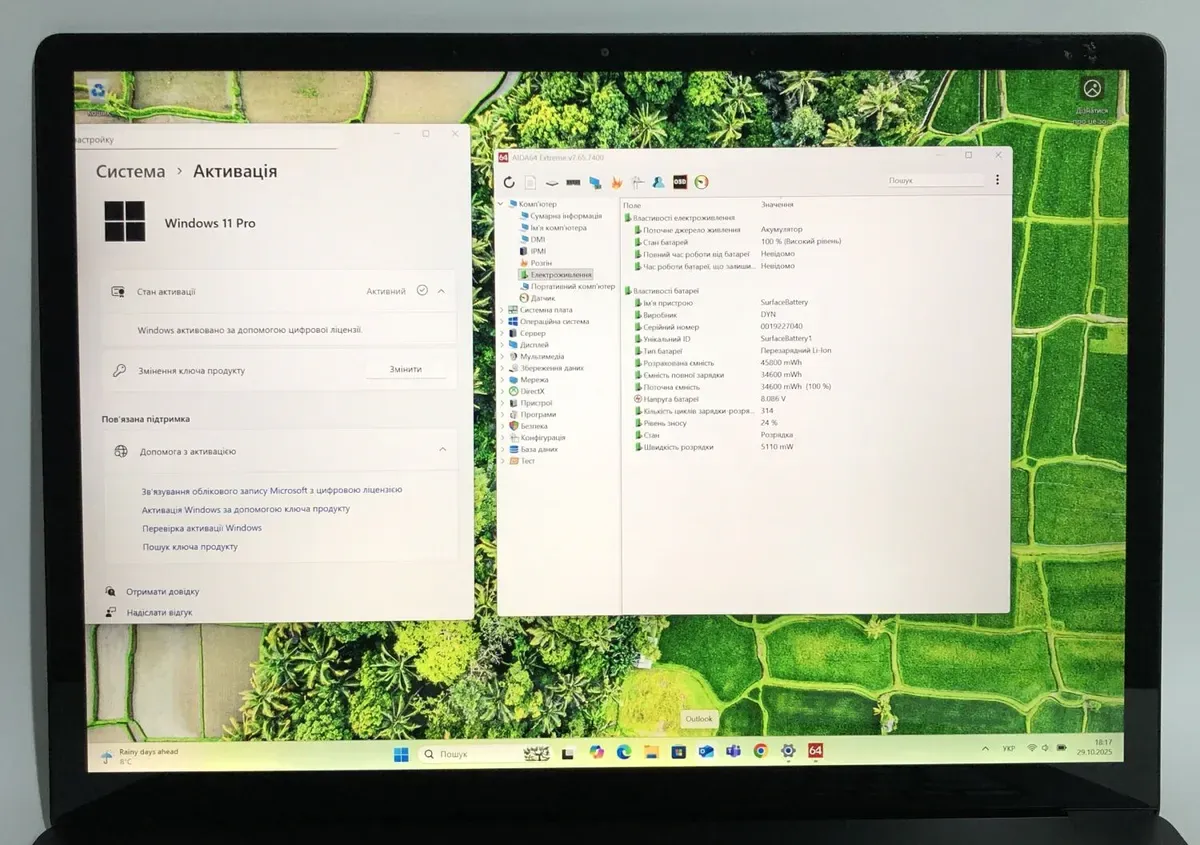Click the monitor diagnostics icon in AIDA64 toolbar
Image resolution: width=1200 pixels, height=845 pixels.
pyautogui.click(x=595, y=182)
